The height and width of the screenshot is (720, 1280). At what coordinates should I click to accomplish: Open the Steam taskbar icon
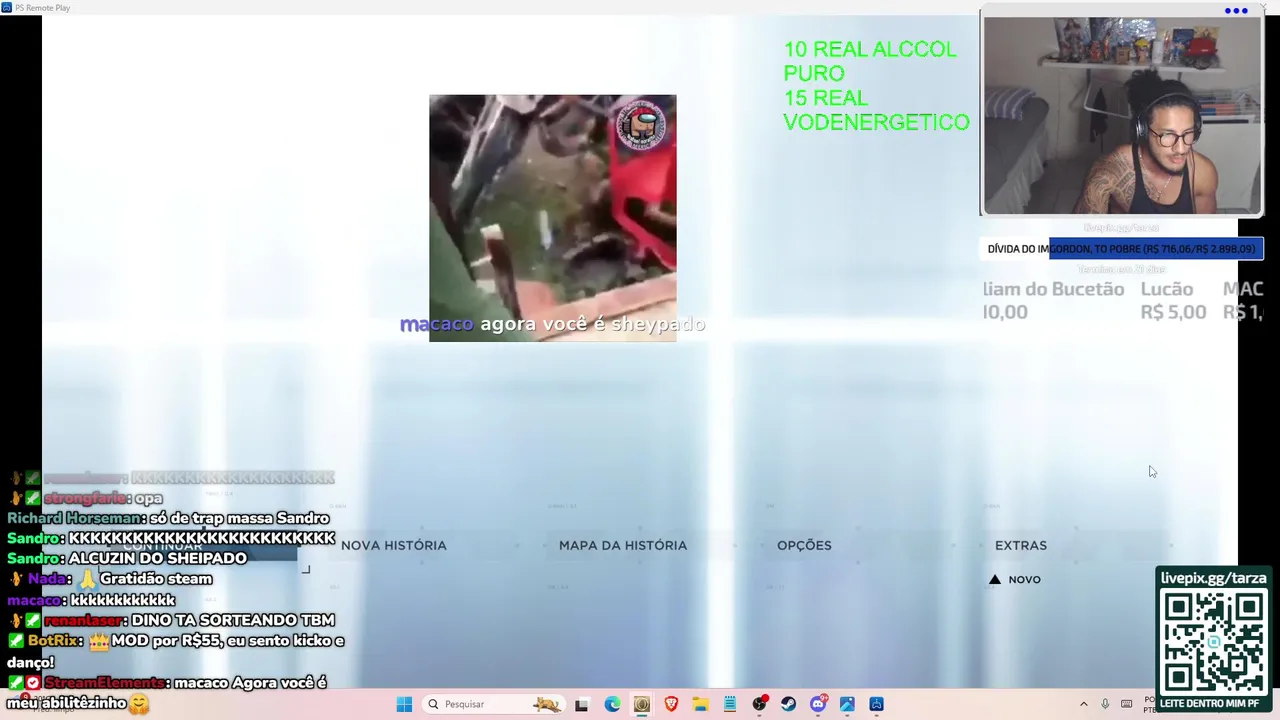pyautogui.click(x=788, y=704)
